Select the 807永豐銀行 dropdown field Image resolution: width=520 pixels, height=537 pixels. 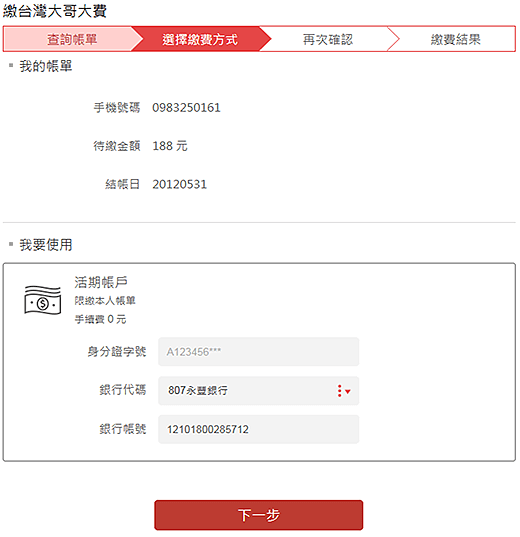tap(259, 391)
